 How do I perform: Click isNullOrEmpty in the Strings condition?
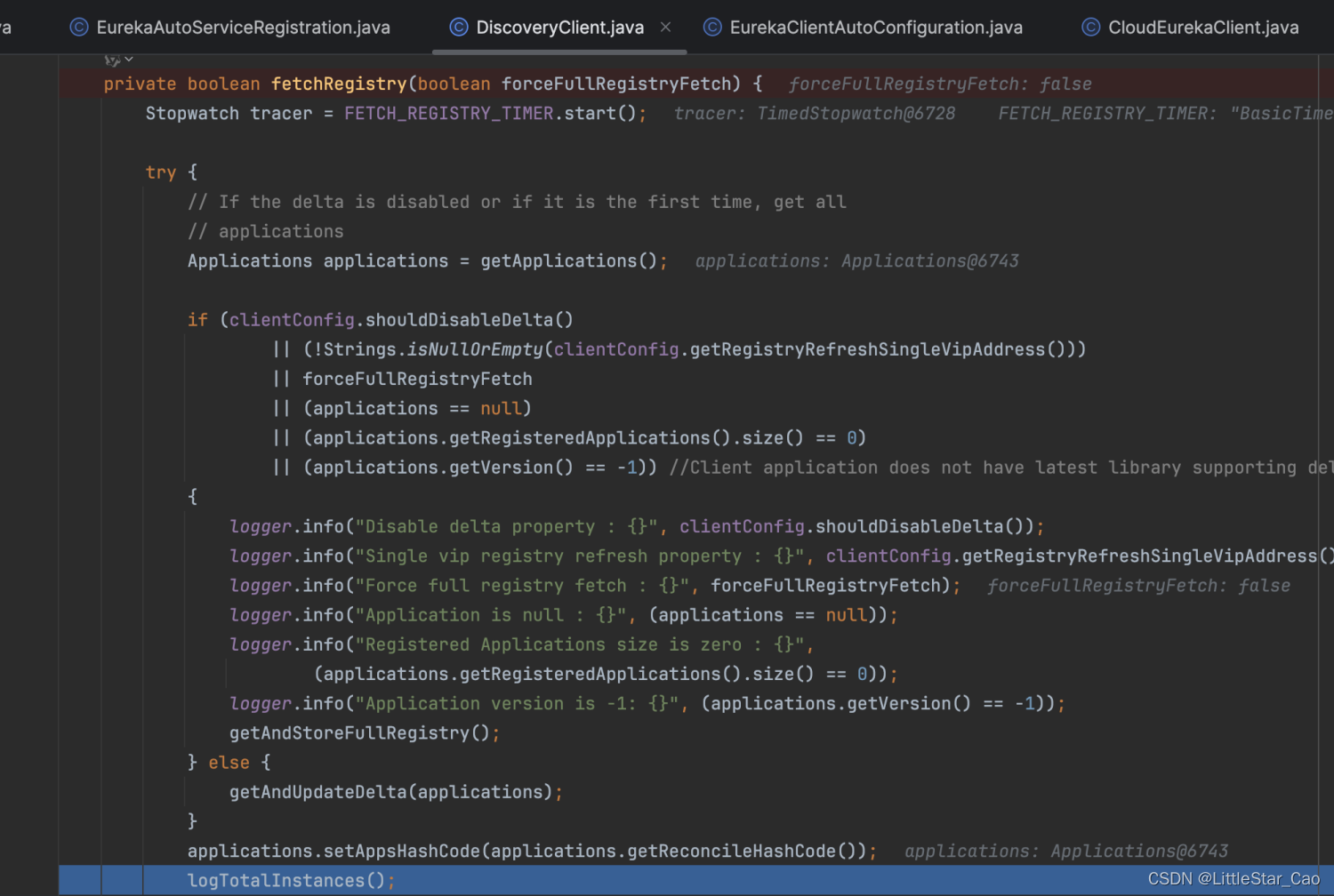pyautogui.click(x=475, y=349)
